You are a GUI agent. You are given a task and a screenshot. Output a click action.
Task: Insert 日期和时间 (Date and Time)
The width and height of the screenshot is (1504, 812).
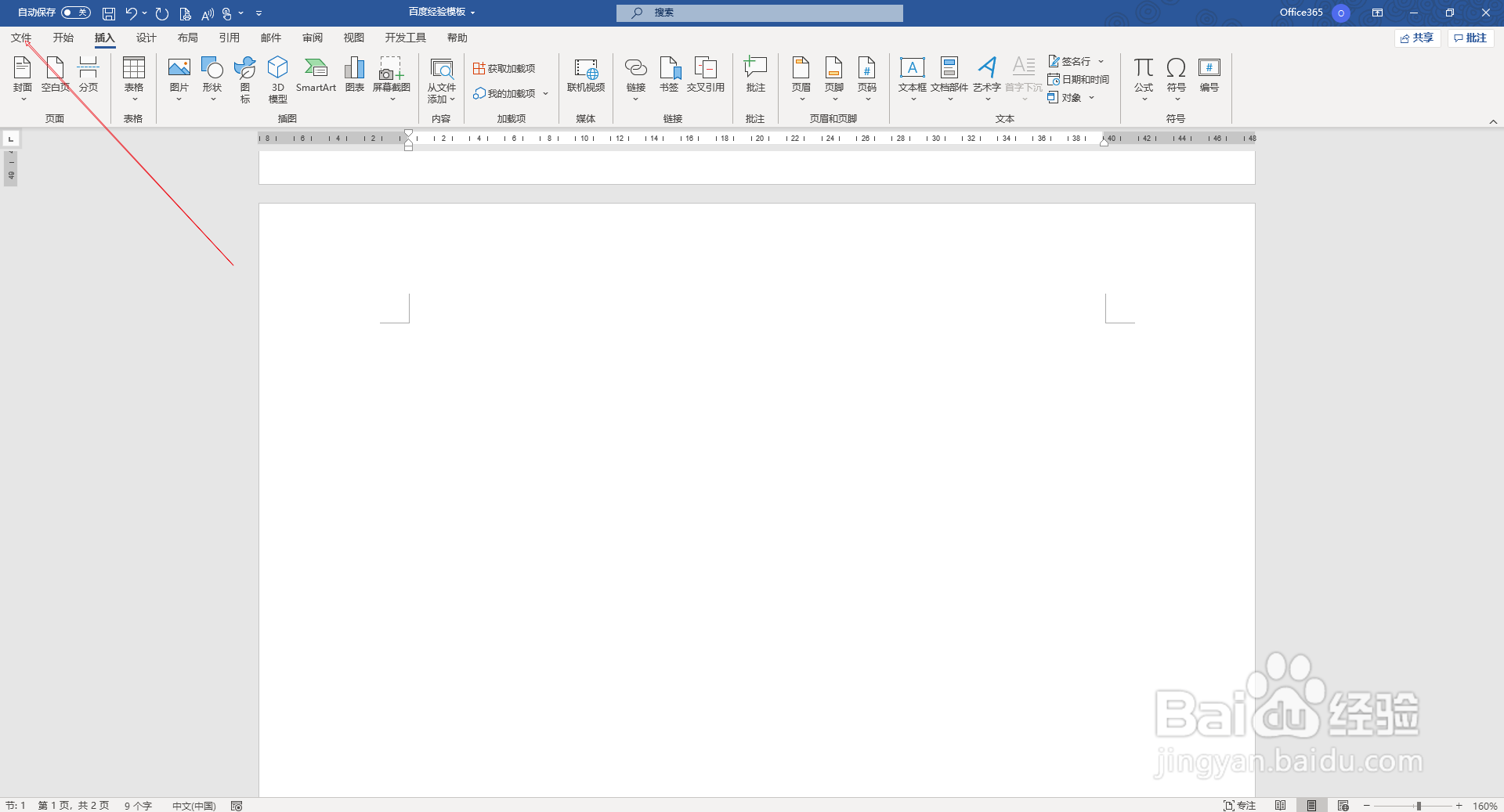pos(1079,80)
